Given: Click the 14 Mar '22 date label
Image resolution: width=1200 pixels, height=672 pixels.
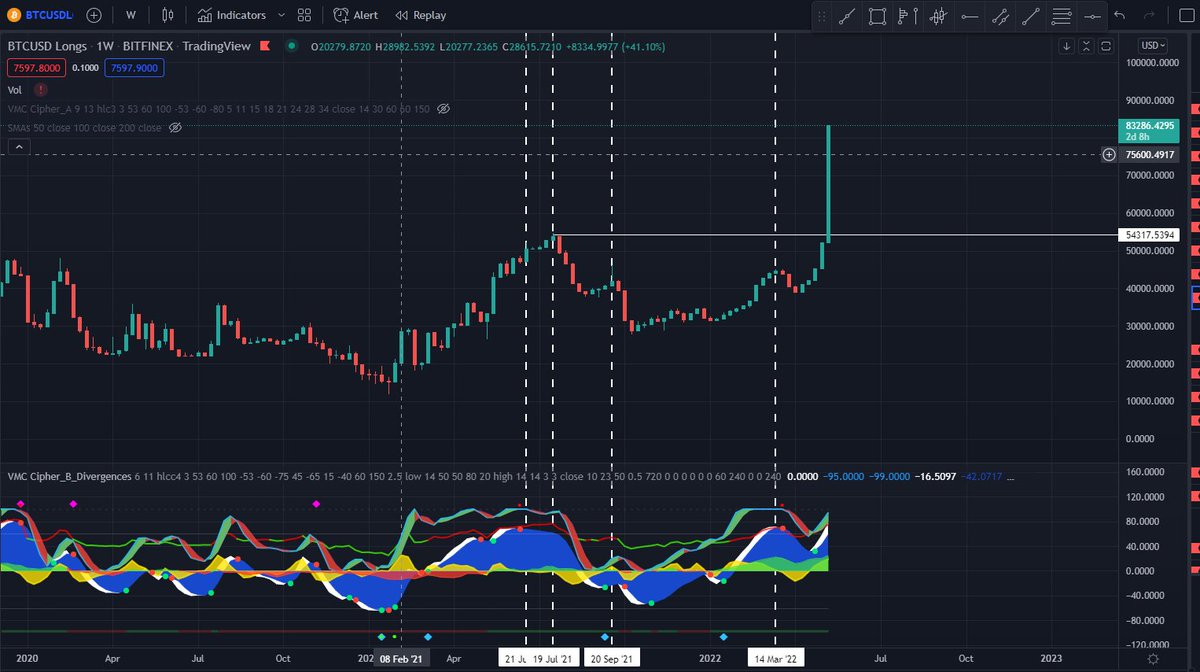Looking at the screenshot, I should 777,659.
